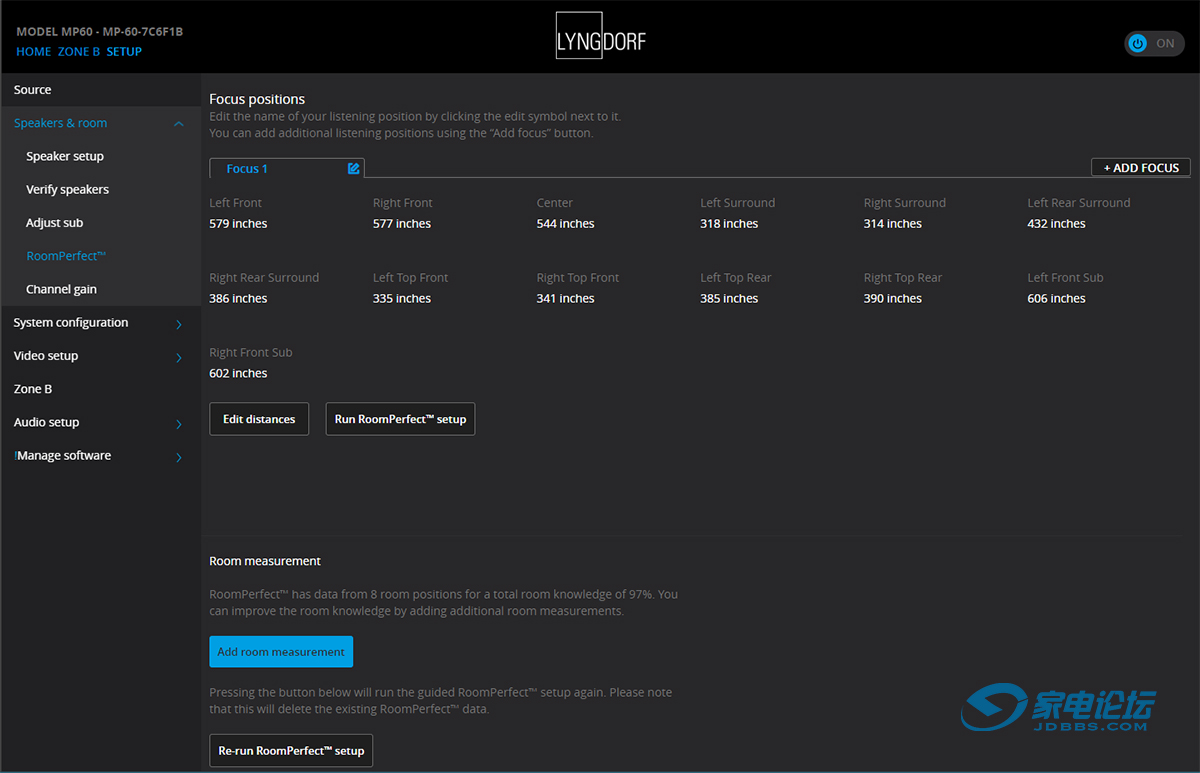Expand the Audio setup section

coord(179,424)
